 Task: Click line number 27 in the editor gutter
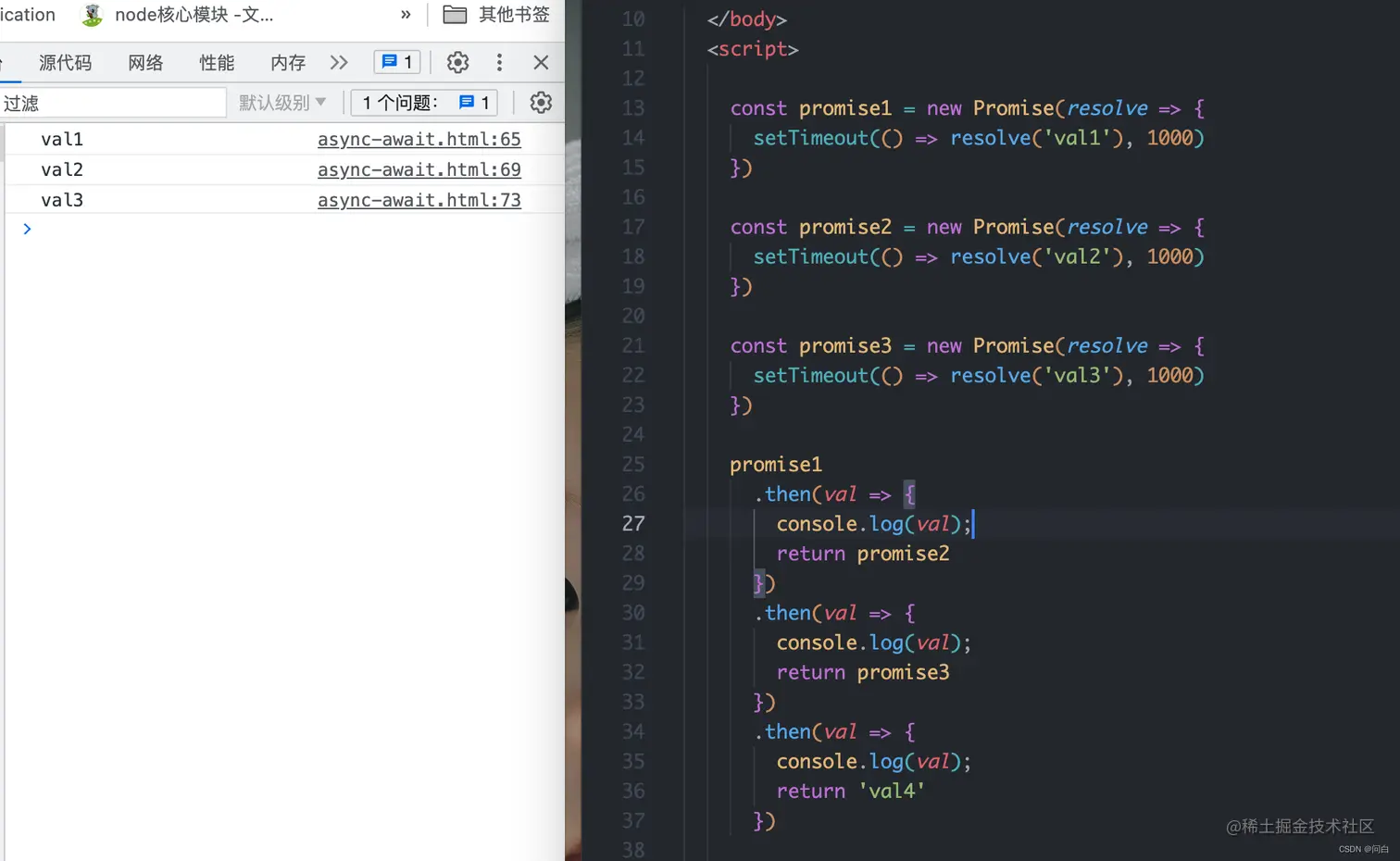click(x=633, y=524)
